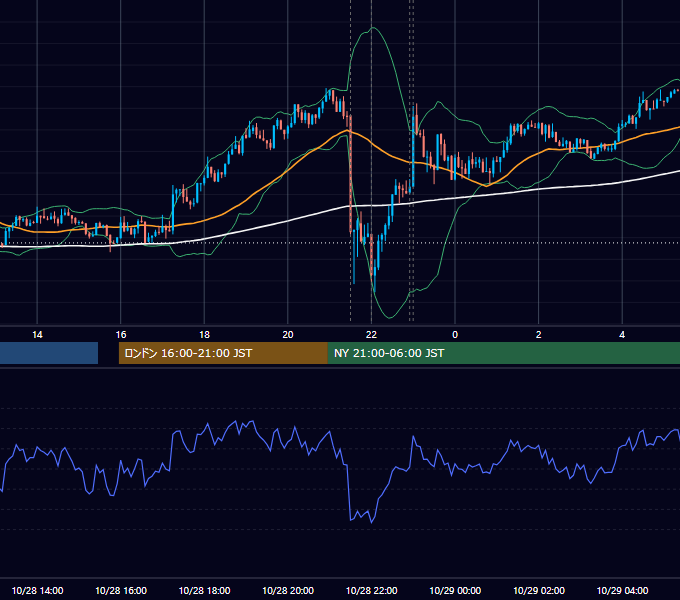
Task: Click the NY 21:00-06:00 JST session bar
Action: (503, 353)
